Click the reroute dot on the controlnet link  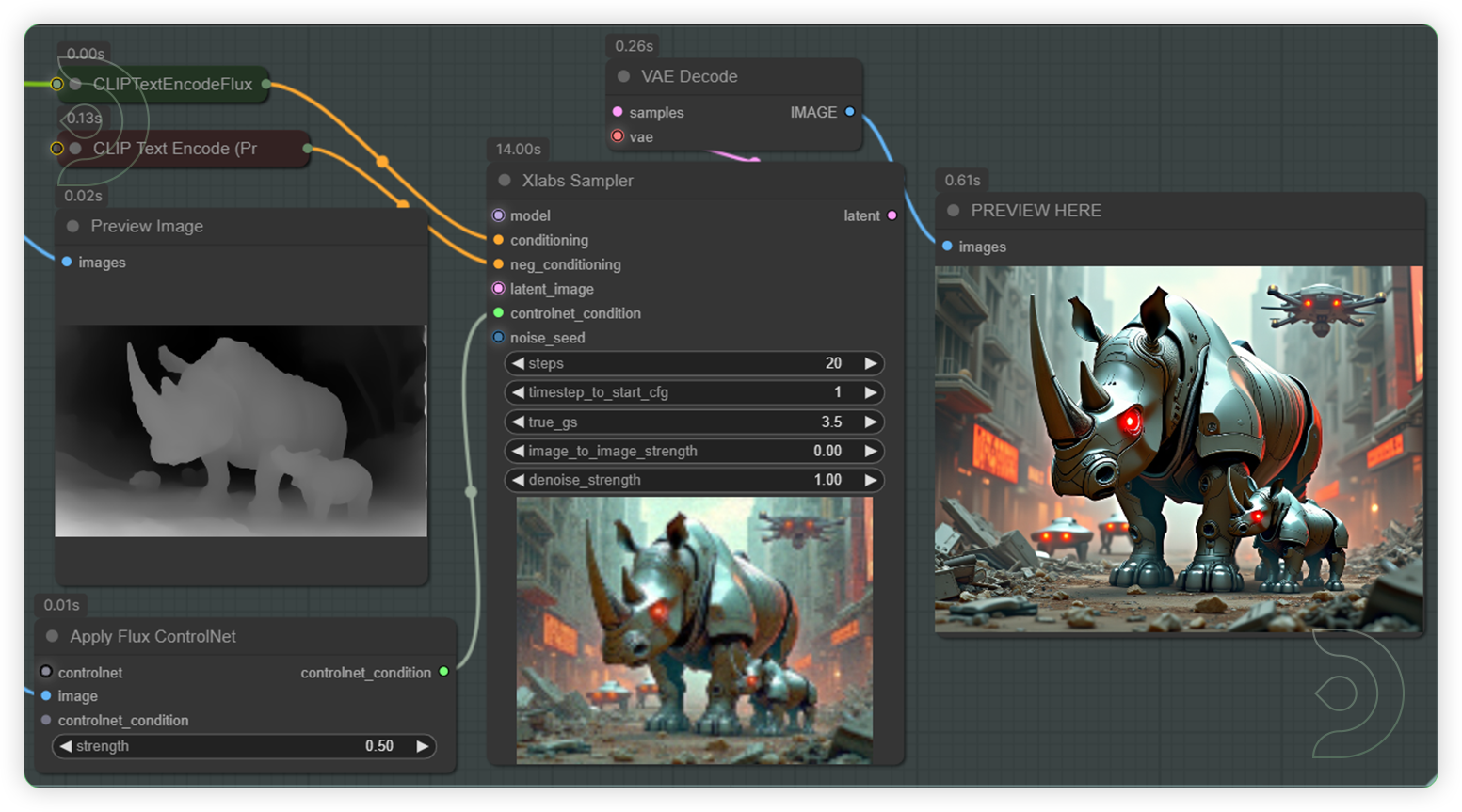[x=472, y=491]
